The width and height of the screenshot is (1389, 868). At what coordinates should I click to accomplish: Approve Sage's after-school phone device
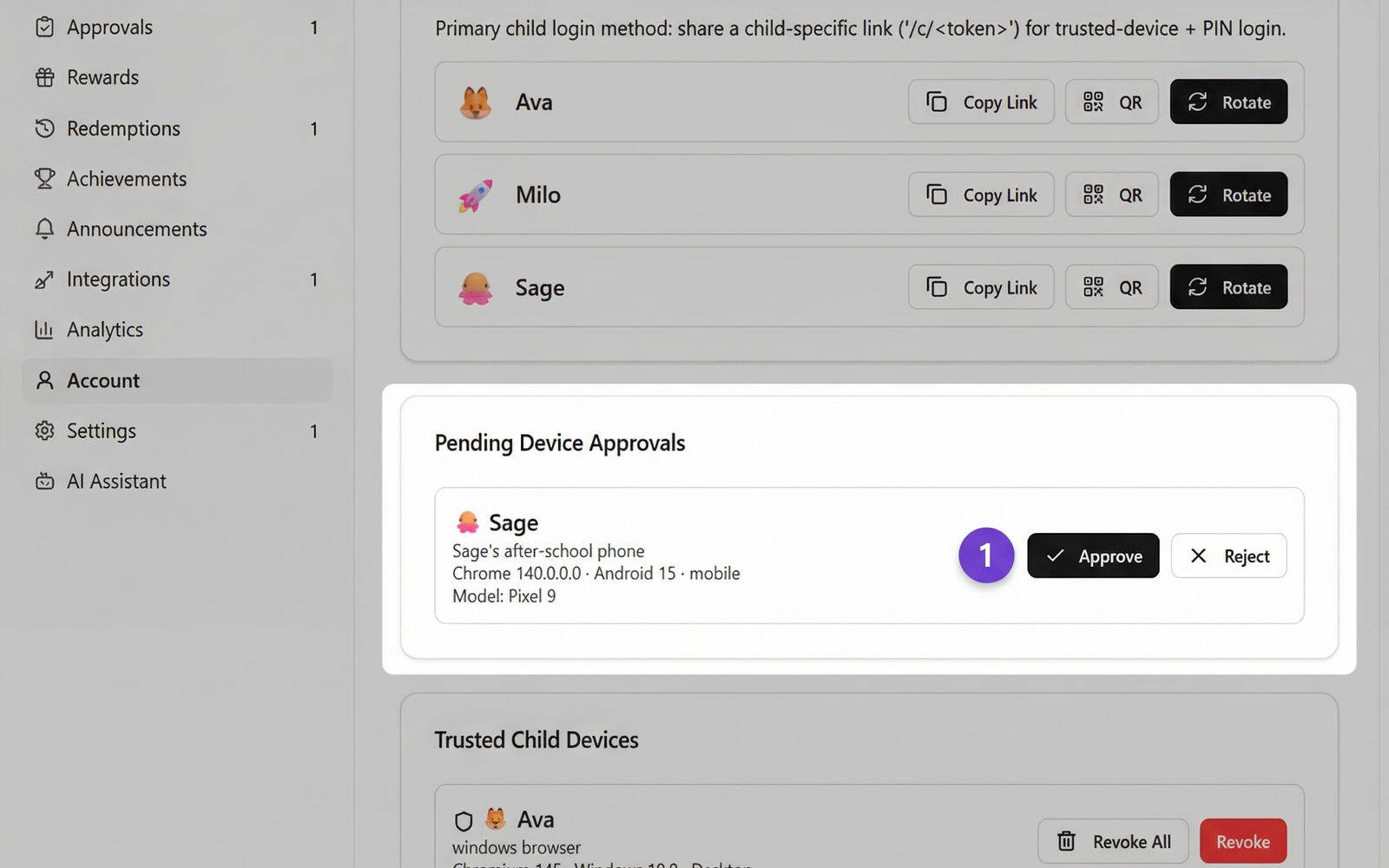click(1093, 556)
